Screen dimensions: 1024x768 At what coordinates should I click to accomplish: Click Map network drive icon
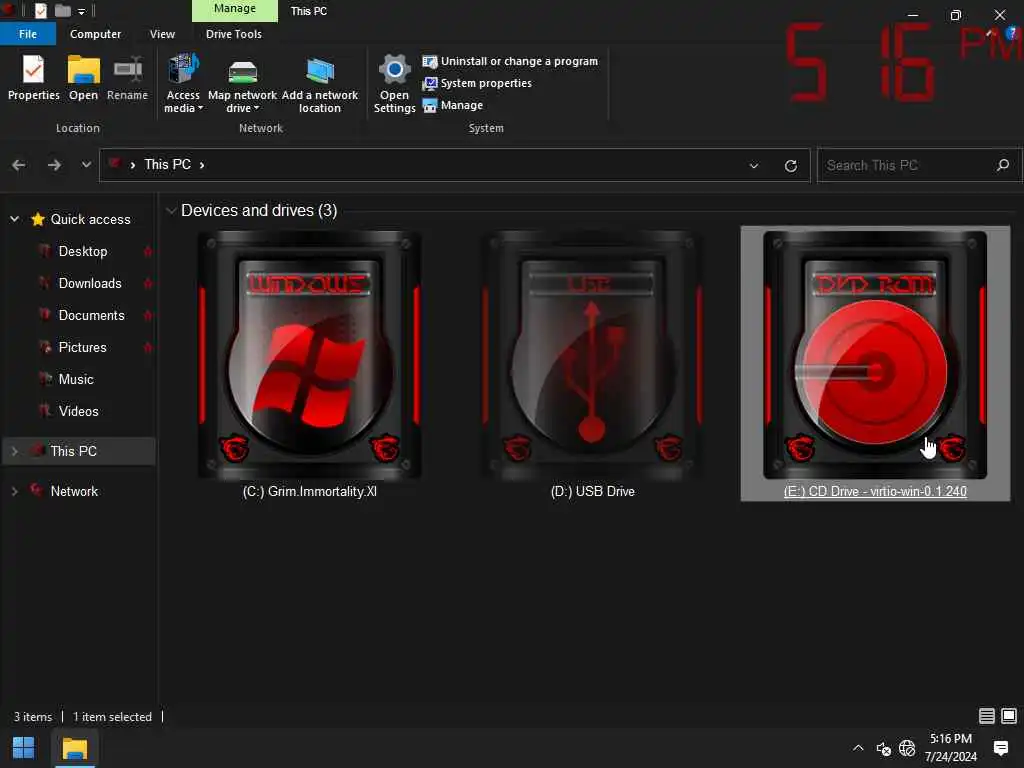(x=242, y=84)
